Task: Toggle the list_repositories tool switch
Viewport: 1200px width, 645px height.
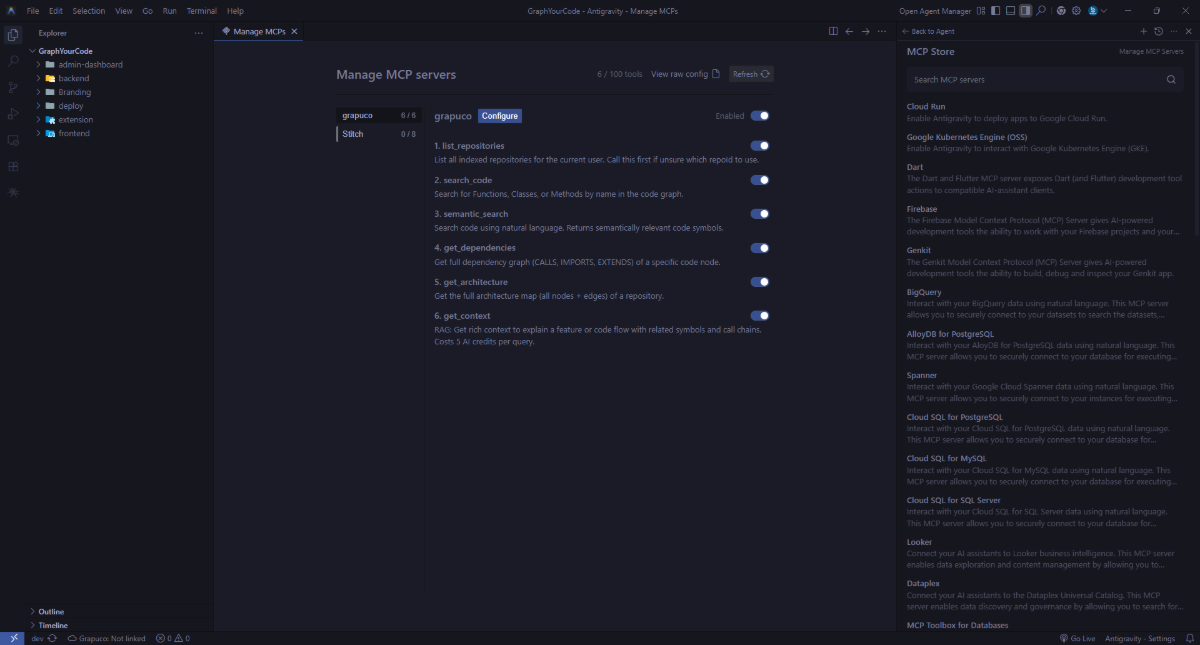Action: click(759, 146)
